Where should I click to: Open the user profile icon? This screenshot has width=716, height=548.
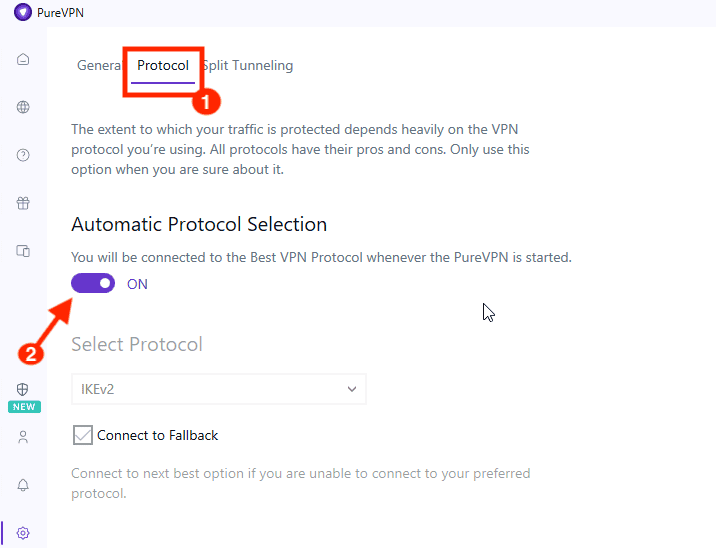[x=23, y=437]
